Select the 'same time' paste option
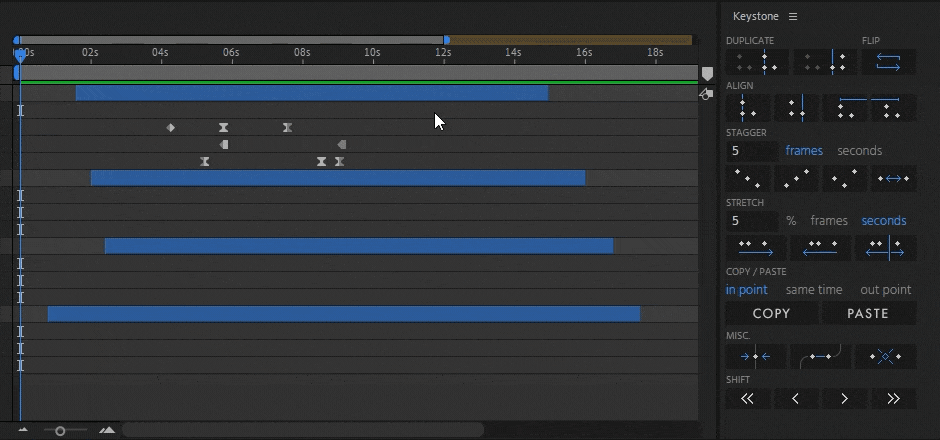The height and width of the screenshot is (440, 940). (x=813, y=290)
